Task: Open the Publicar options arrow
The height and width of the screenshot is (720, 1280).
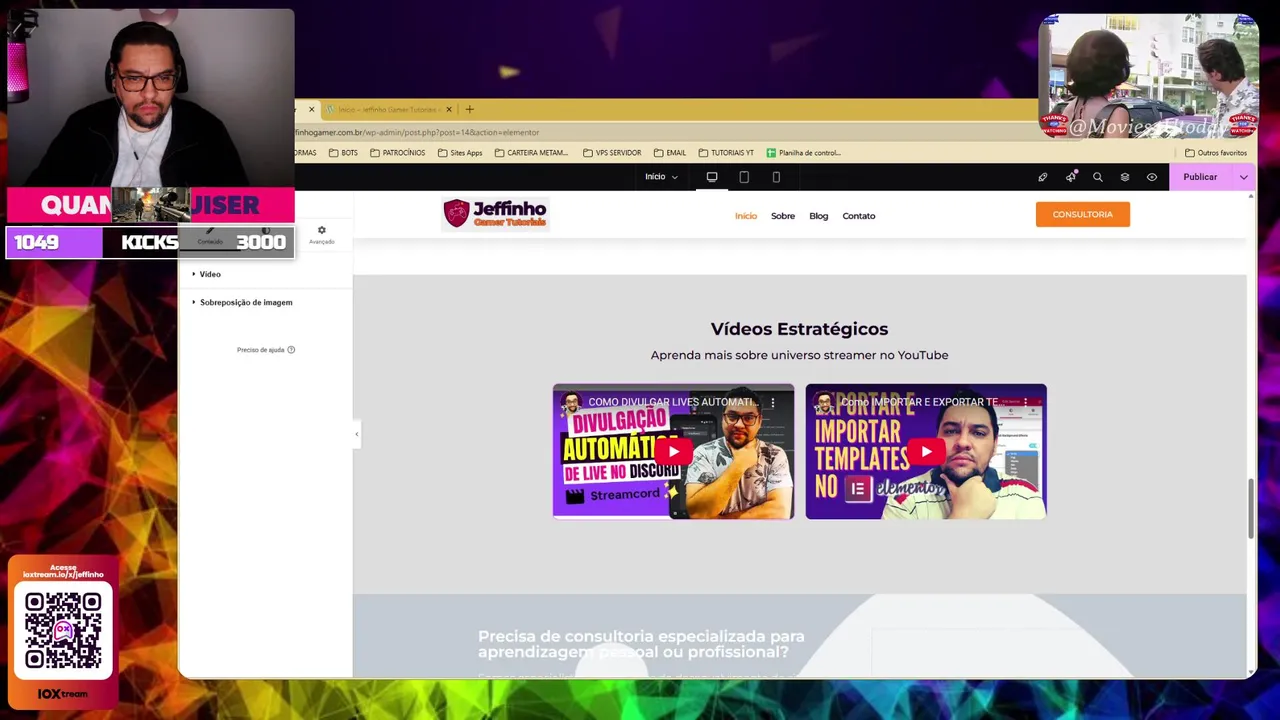Action: pos(1243,177)
